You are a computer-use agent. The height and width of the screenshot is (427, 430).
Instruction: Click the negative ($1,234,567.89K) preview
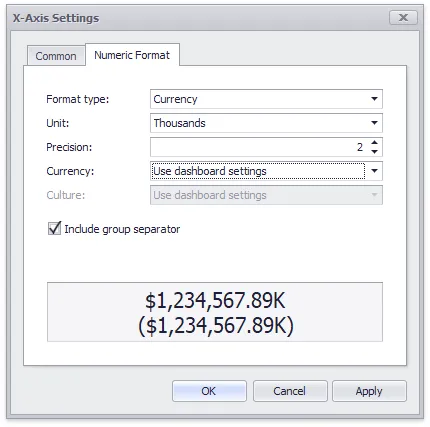[x=216, y=325]
